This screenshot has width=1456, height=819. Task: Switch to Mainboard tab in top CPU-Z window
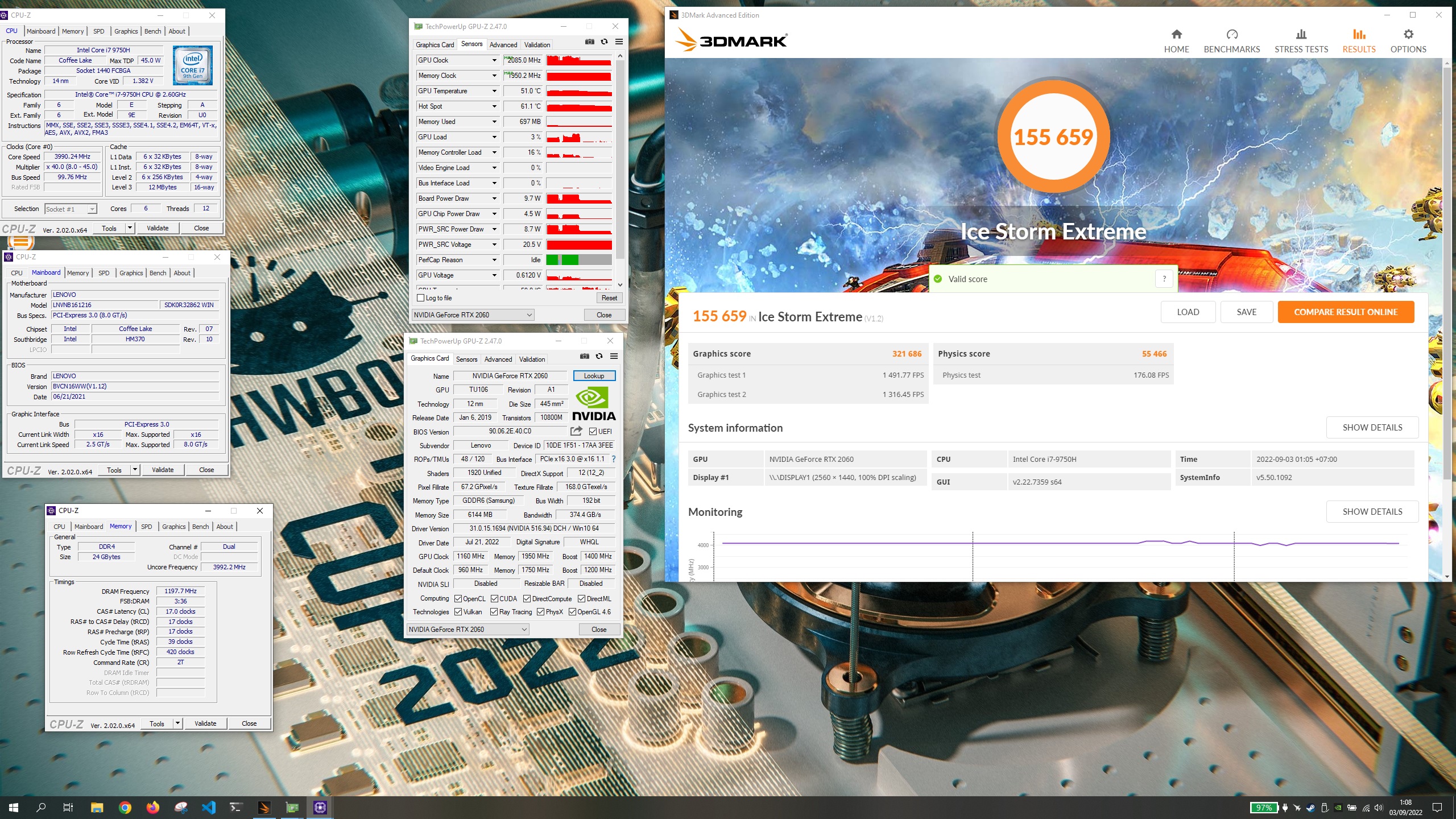pos(41,31)
